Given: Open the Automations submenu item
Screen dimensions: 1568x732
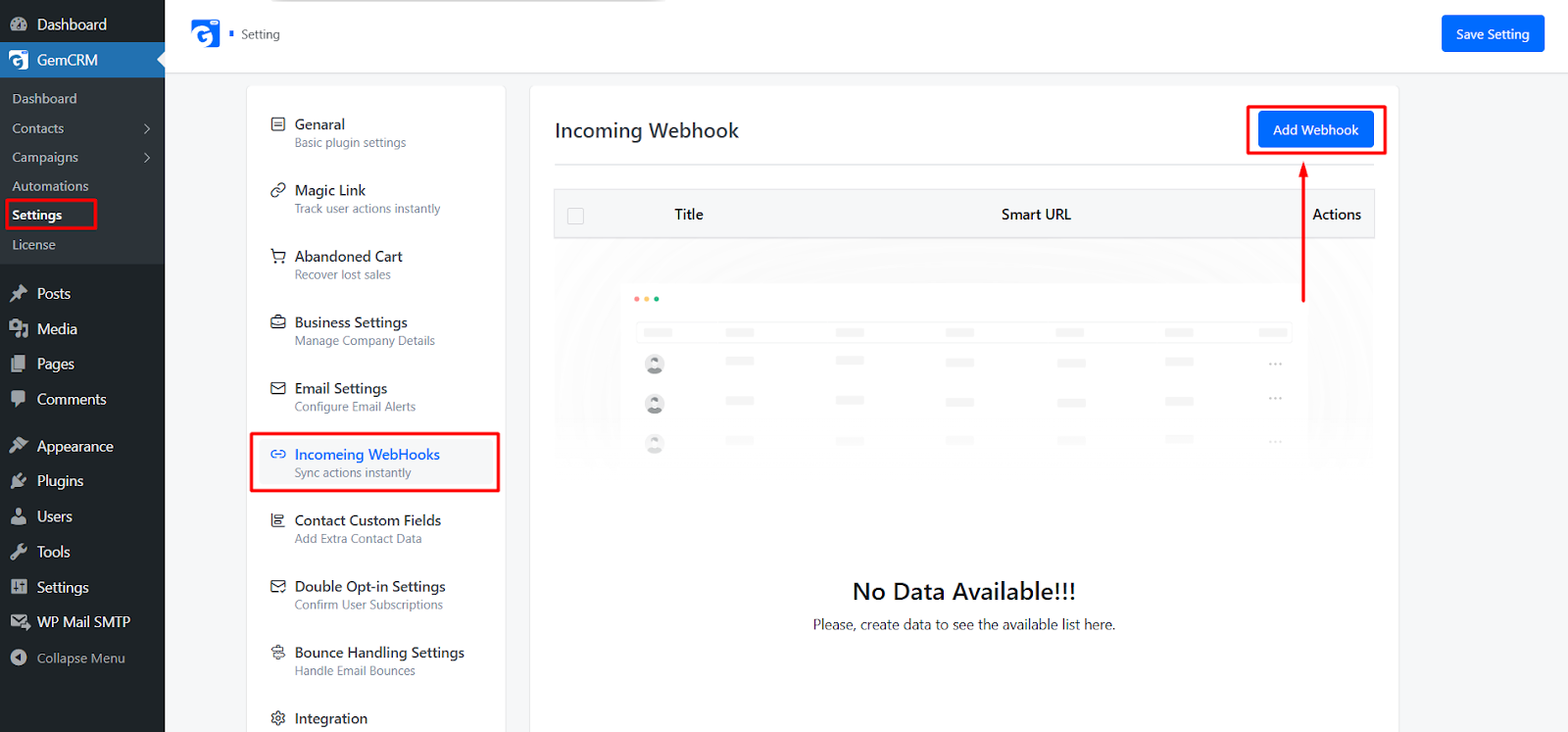Looking at the screenshot, I should click(50, 186).
